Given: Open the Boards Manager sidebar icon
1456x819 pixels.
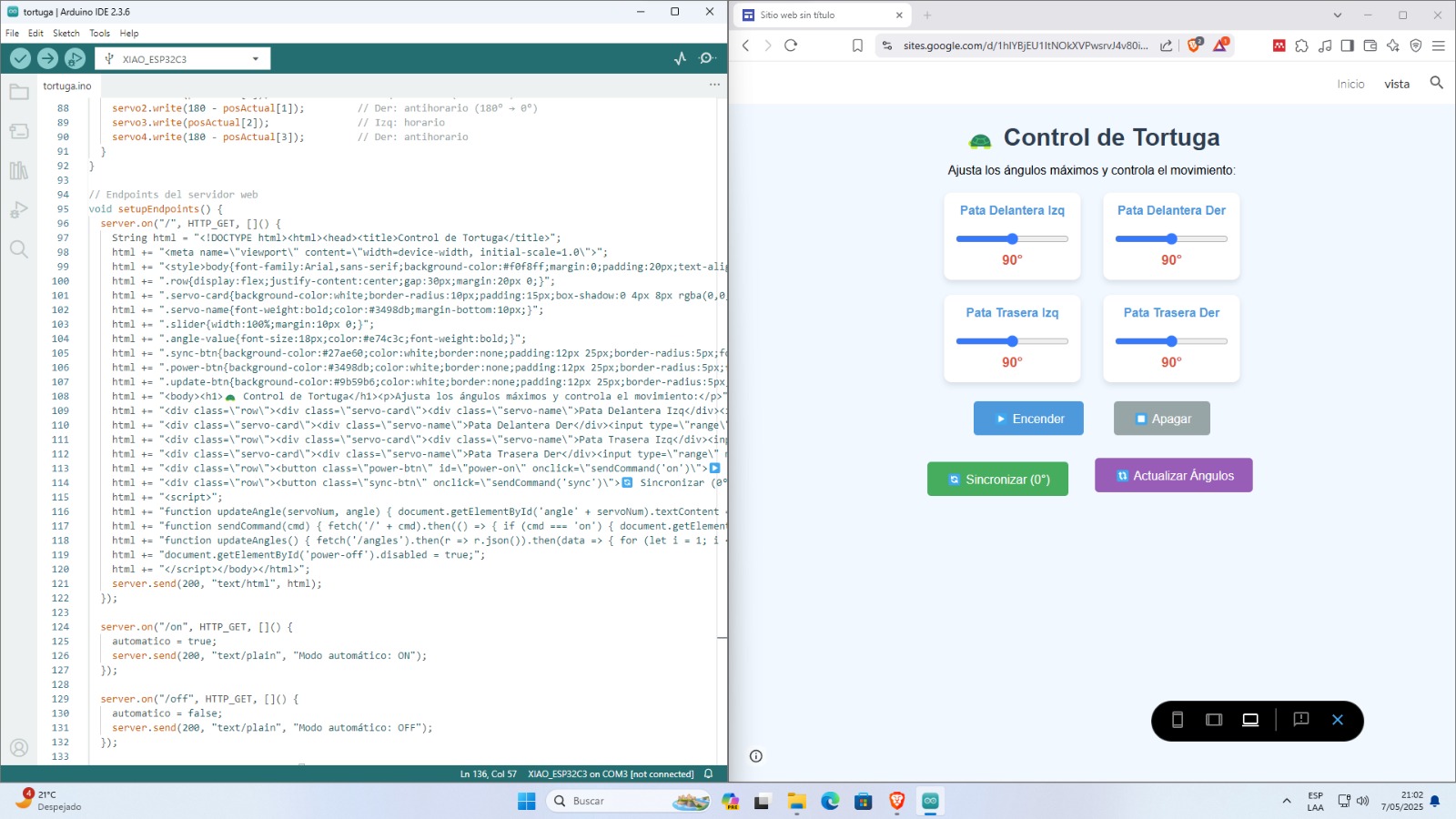Looking at the screenshot, I should click(18, 131).
